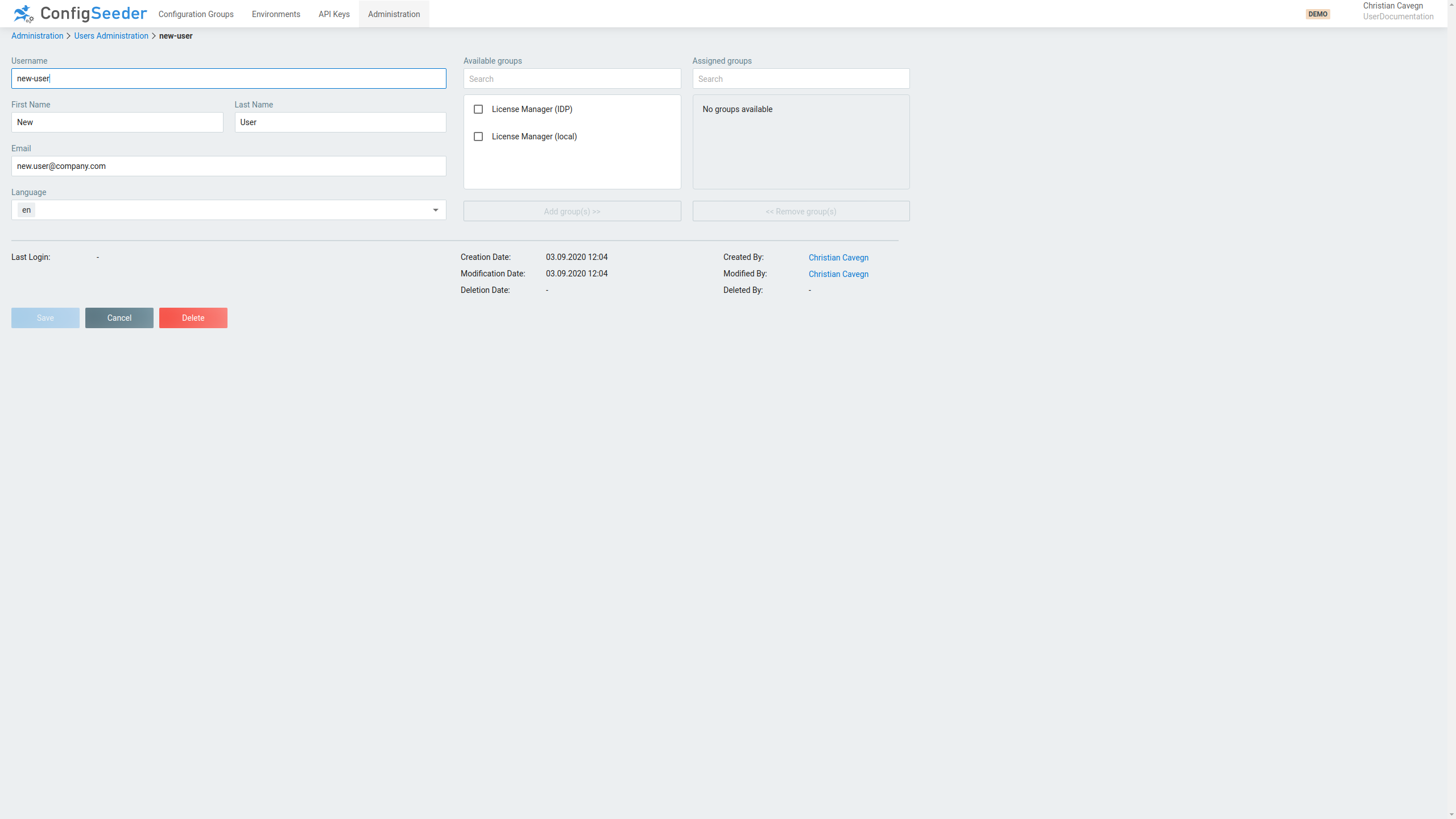Click the language dropdown arrow
The image size is (1456, 819).
pos(436,210)
